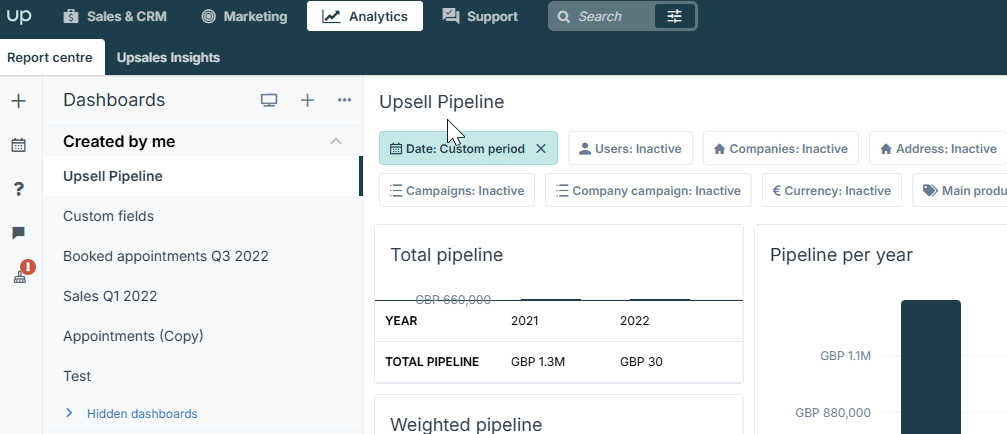Click the Pipeline per year chart title
1007x434 pixels.
(841, 255)
